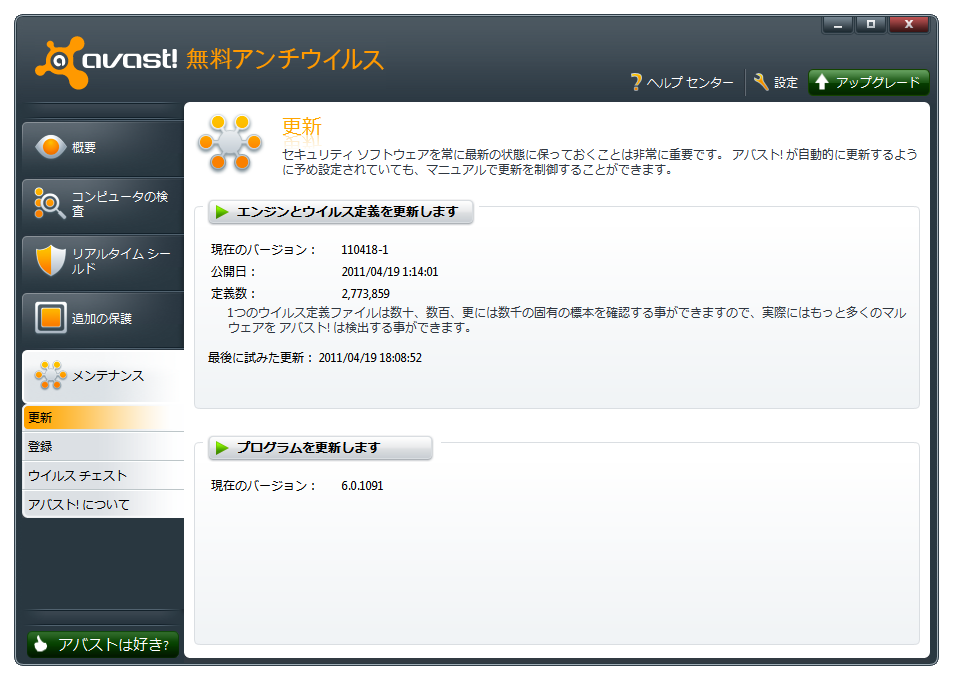957x684 pixels.
Task: Open ヘルプ センター link
Action: click(x=682, y=82)
